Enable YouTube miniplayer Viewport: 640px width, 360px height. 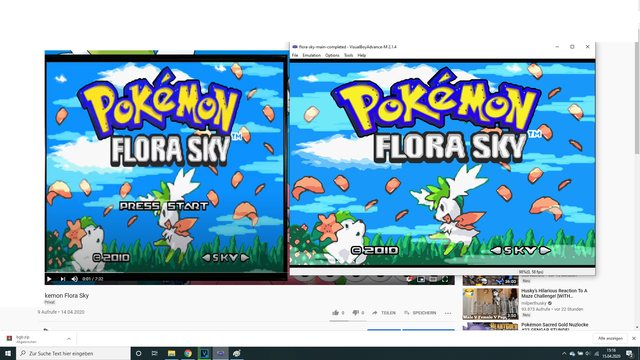click(421, 280)
